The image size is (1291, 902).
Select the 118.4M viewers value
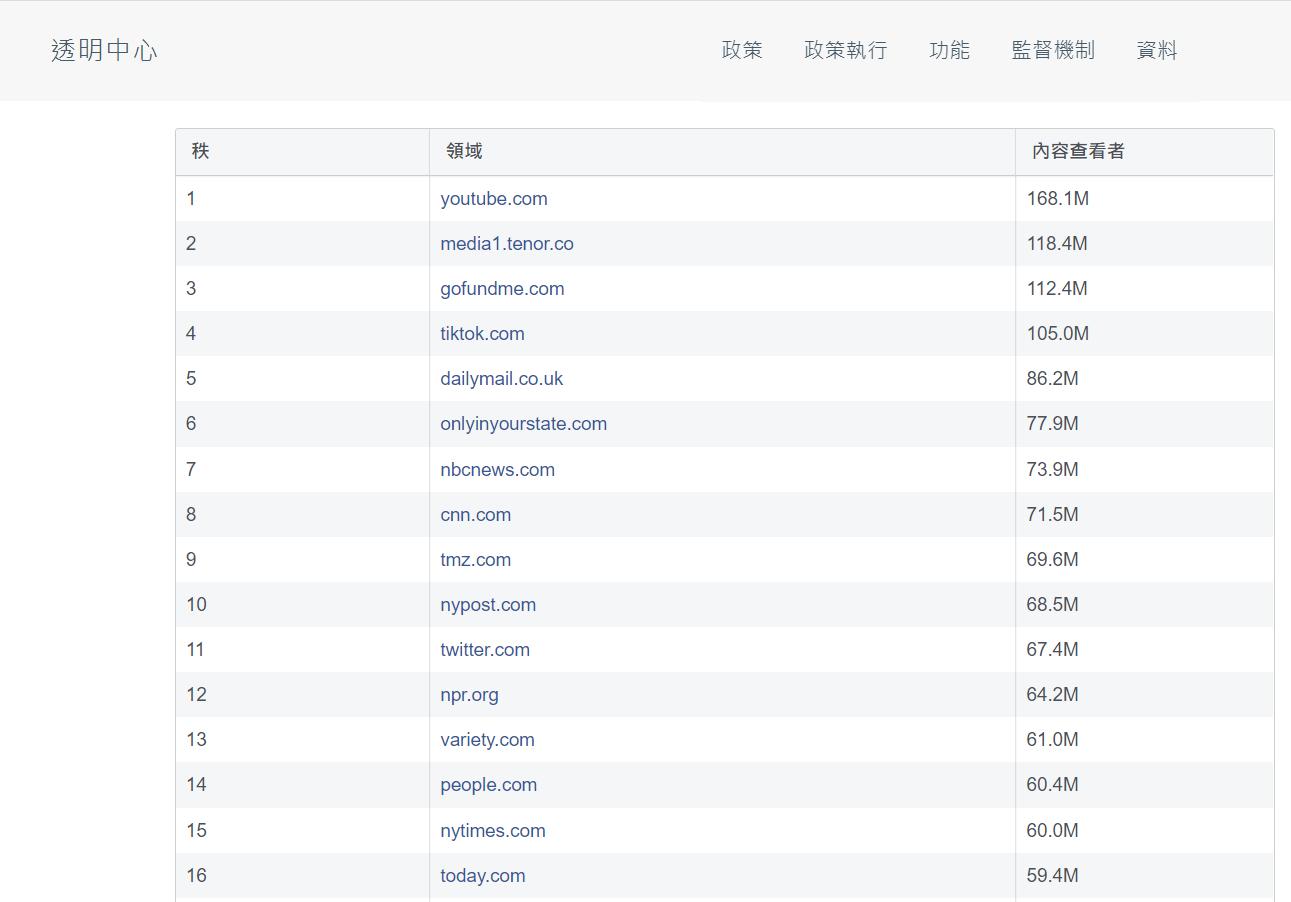point(1057,244)
